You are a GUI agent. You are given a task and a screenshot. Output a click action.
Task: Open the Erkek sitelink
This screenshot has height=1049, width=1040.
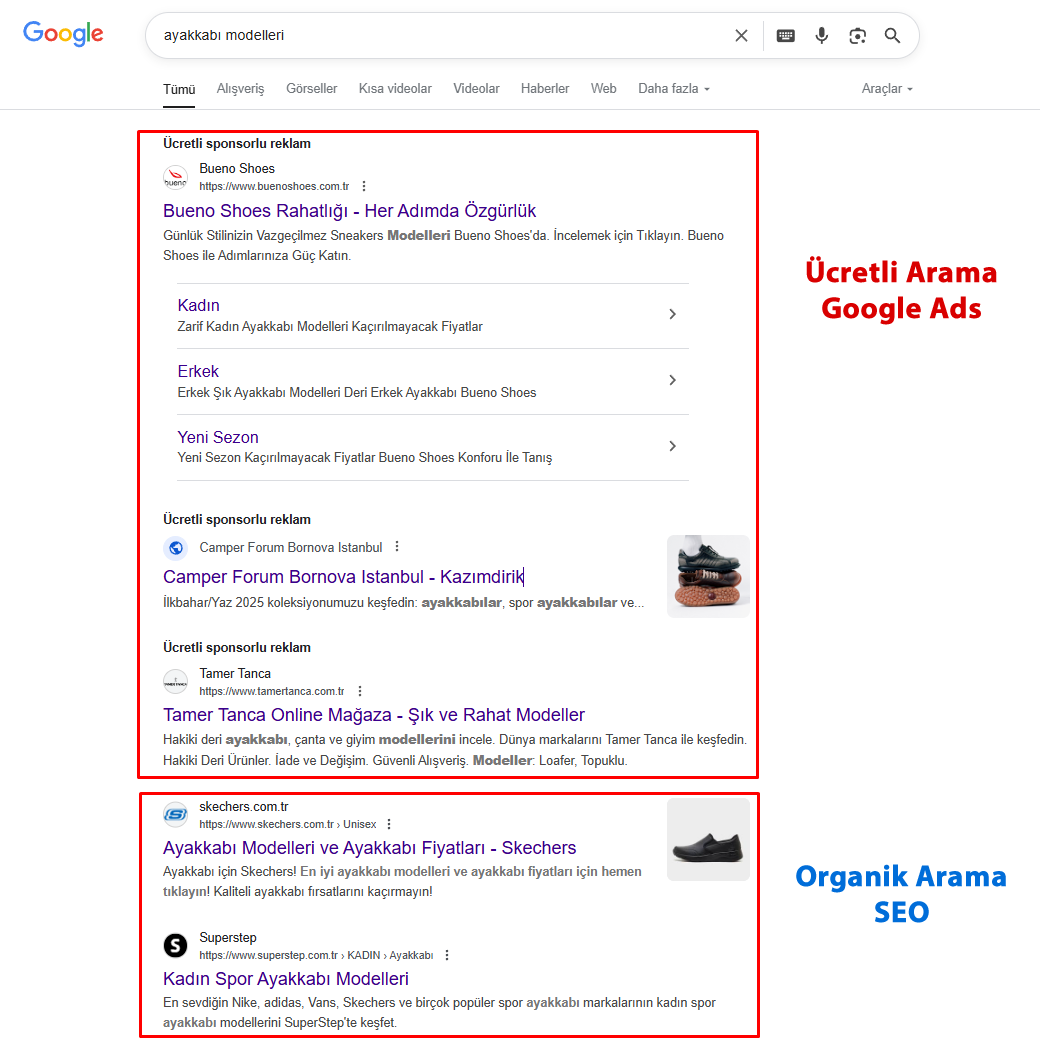(198, 371)
